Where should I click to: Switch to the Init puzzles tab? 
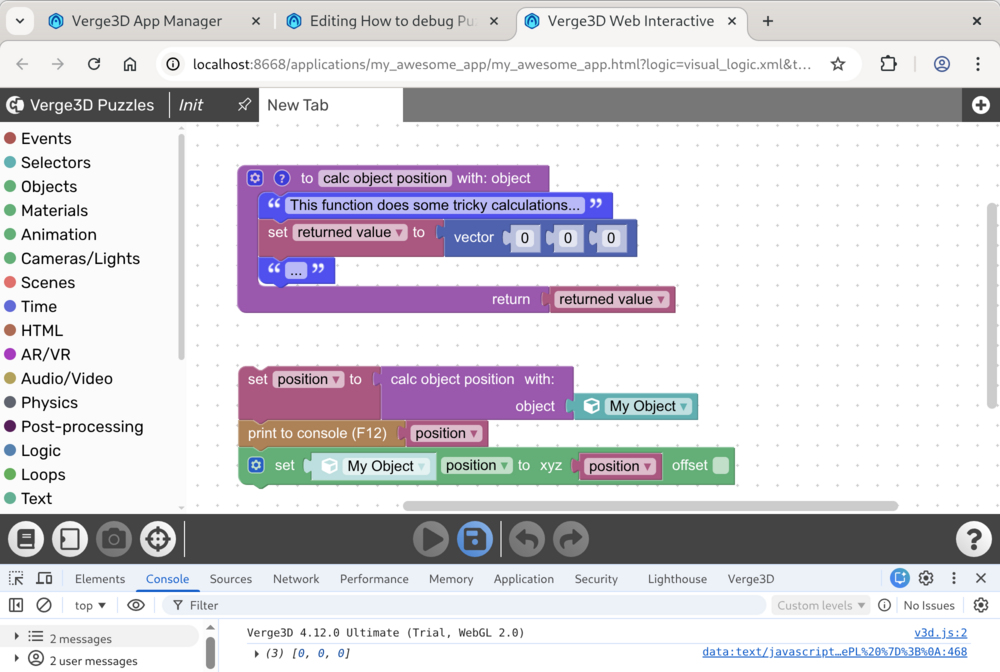point(191,105)
